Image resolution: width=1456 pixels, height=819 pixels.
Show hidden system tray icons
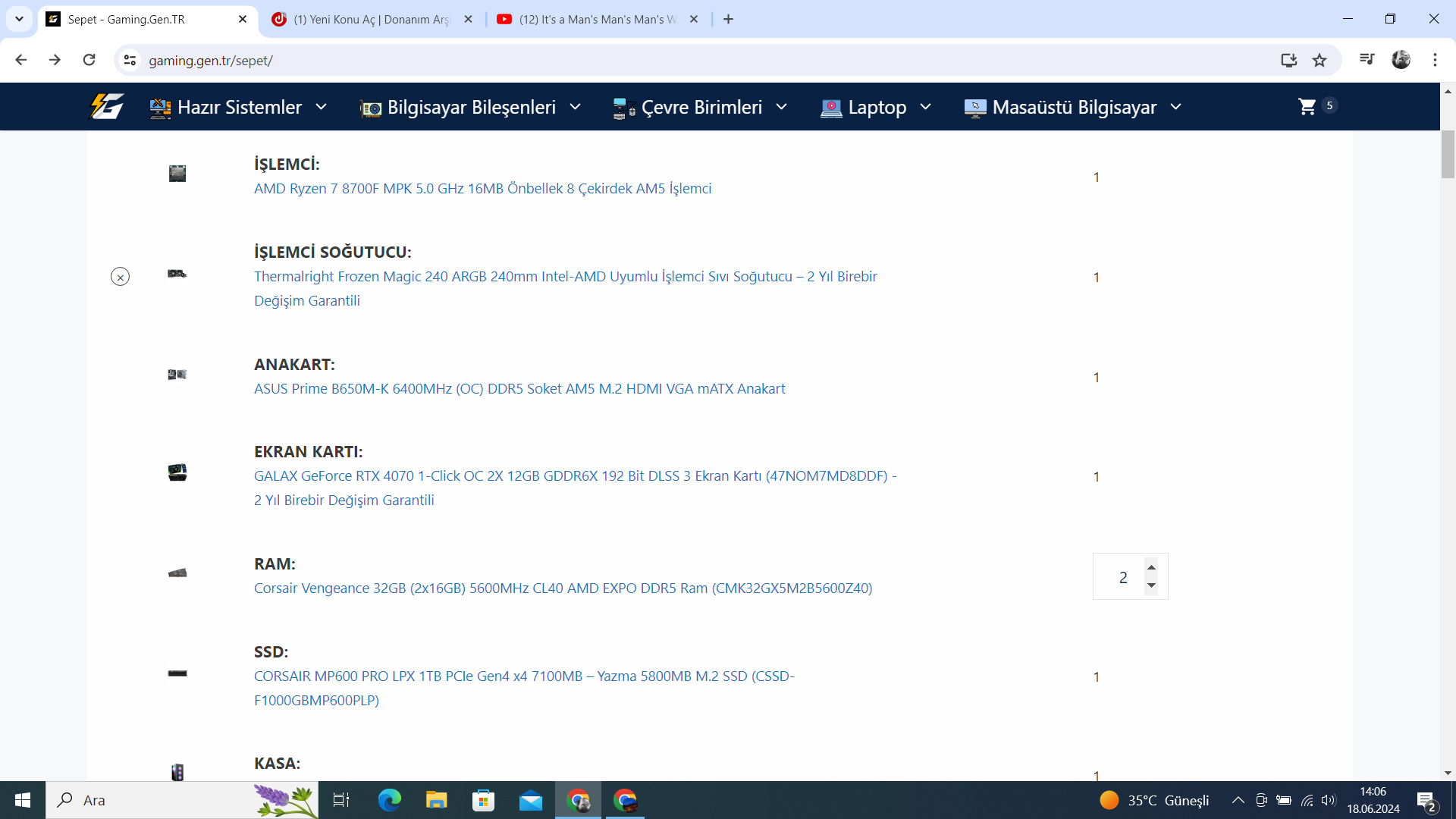coord(1238,800)
